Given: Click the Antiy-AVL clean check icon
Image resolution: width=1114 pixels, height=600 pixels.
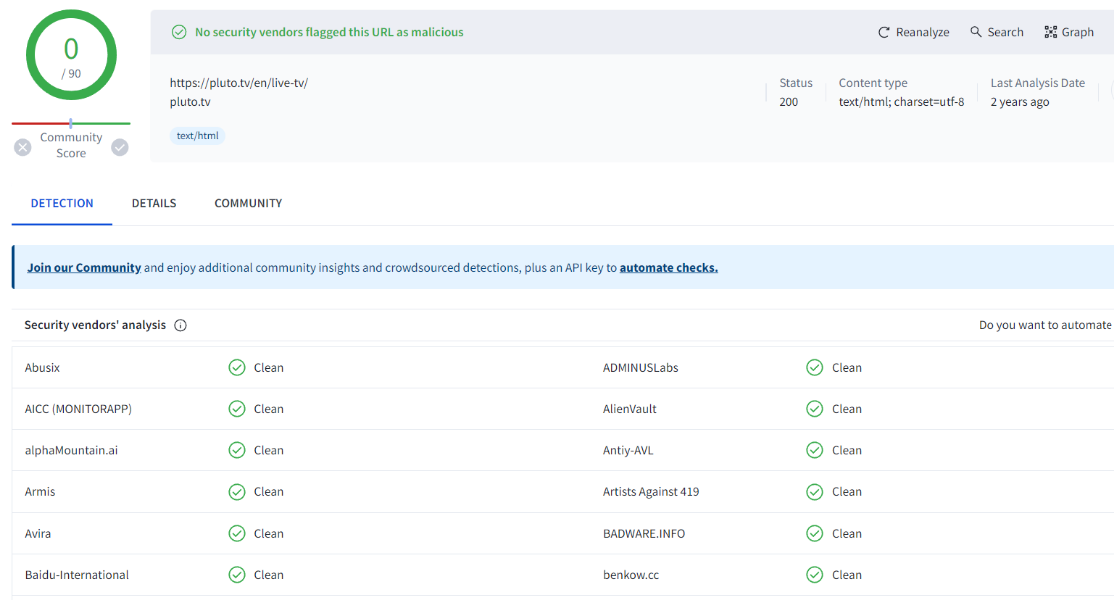Looking at the screenshot, I should pos(814,450).
